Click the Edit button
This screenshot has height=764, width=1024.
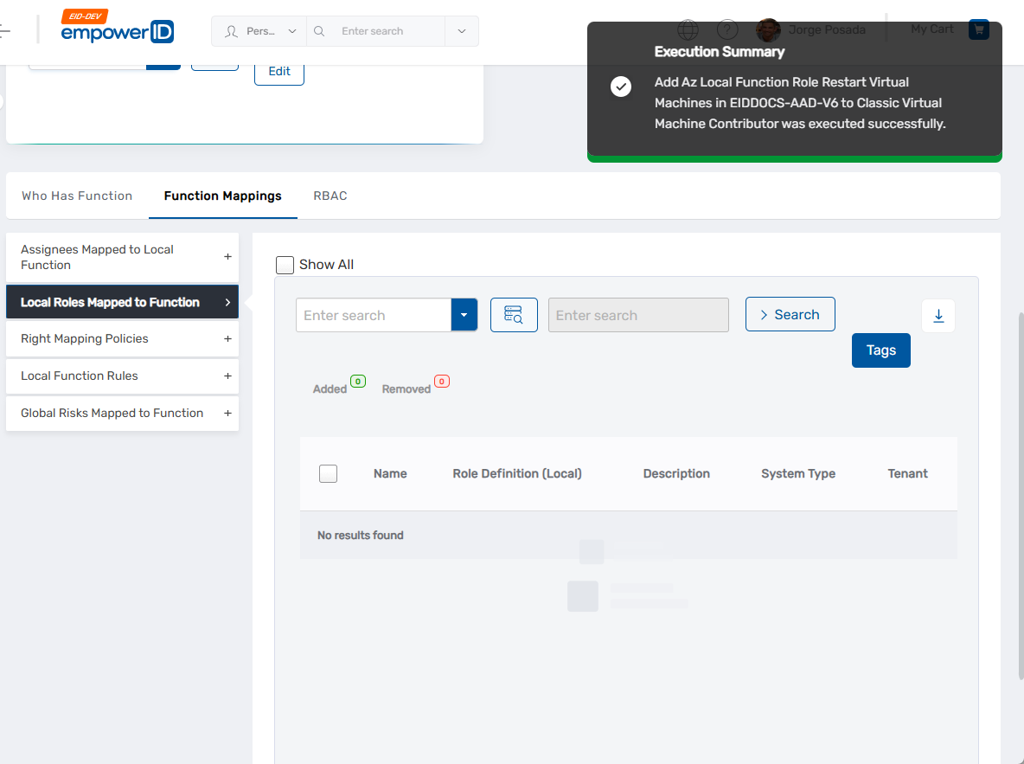point(279,72)
